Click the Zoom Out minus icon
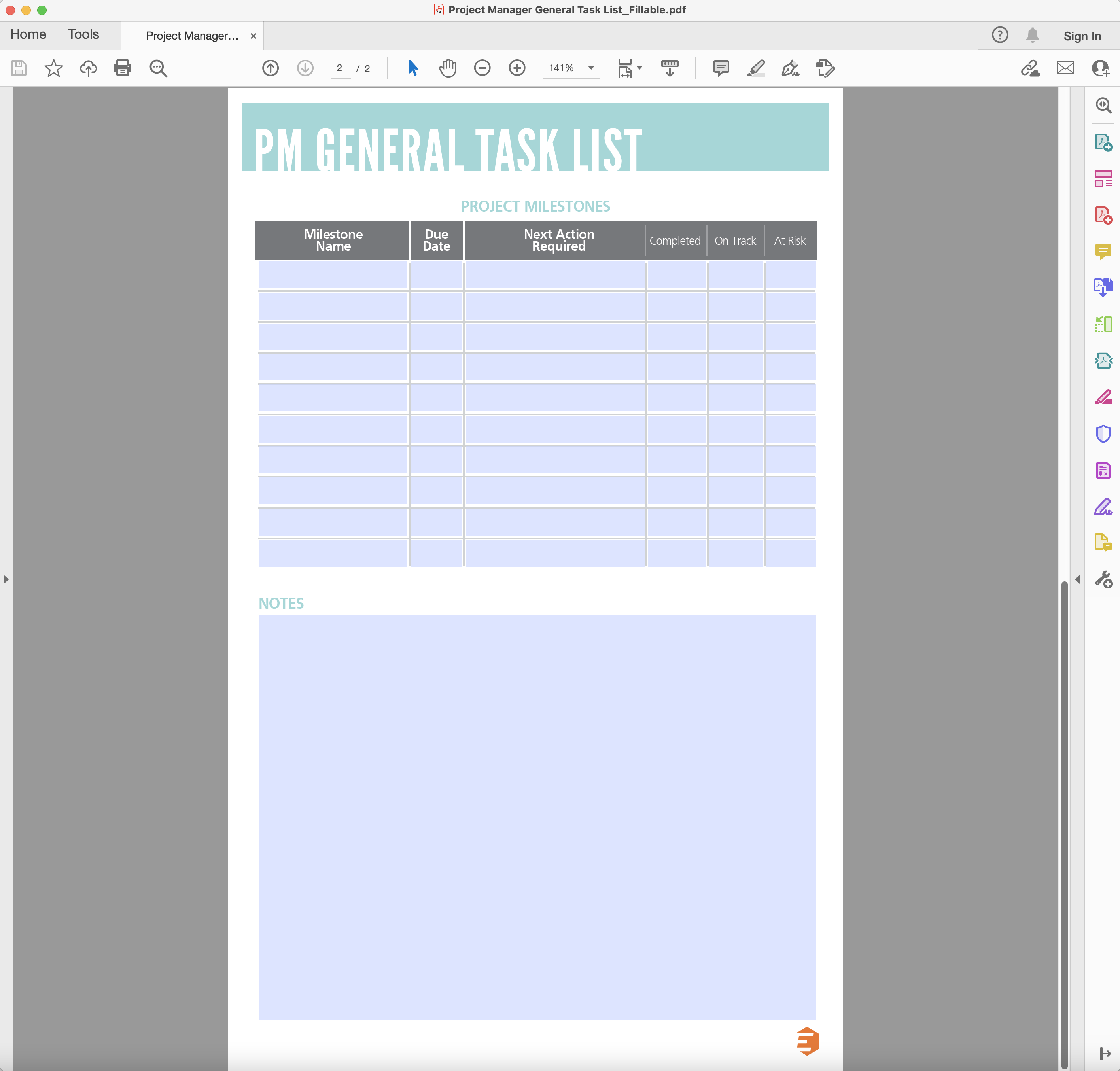 482,68
